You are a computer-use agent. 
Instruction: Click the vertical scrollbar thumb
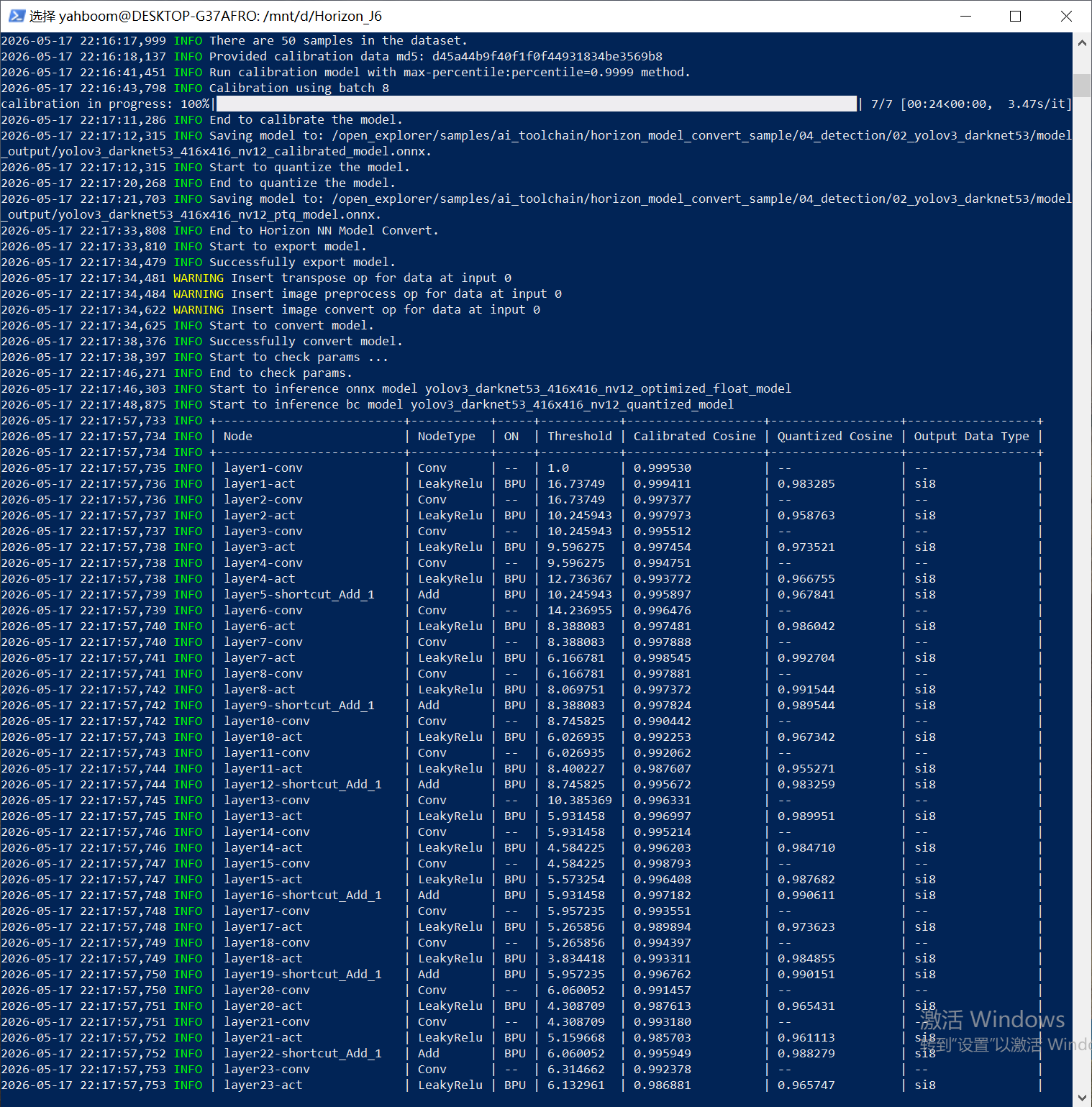click(1082, 85)
